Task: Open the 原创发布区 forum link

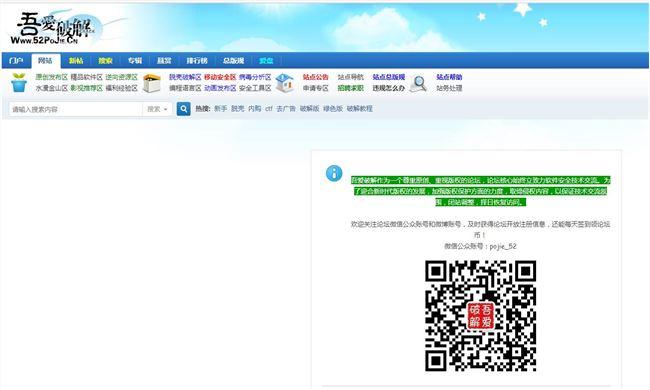Action: (x=51, y=77)
